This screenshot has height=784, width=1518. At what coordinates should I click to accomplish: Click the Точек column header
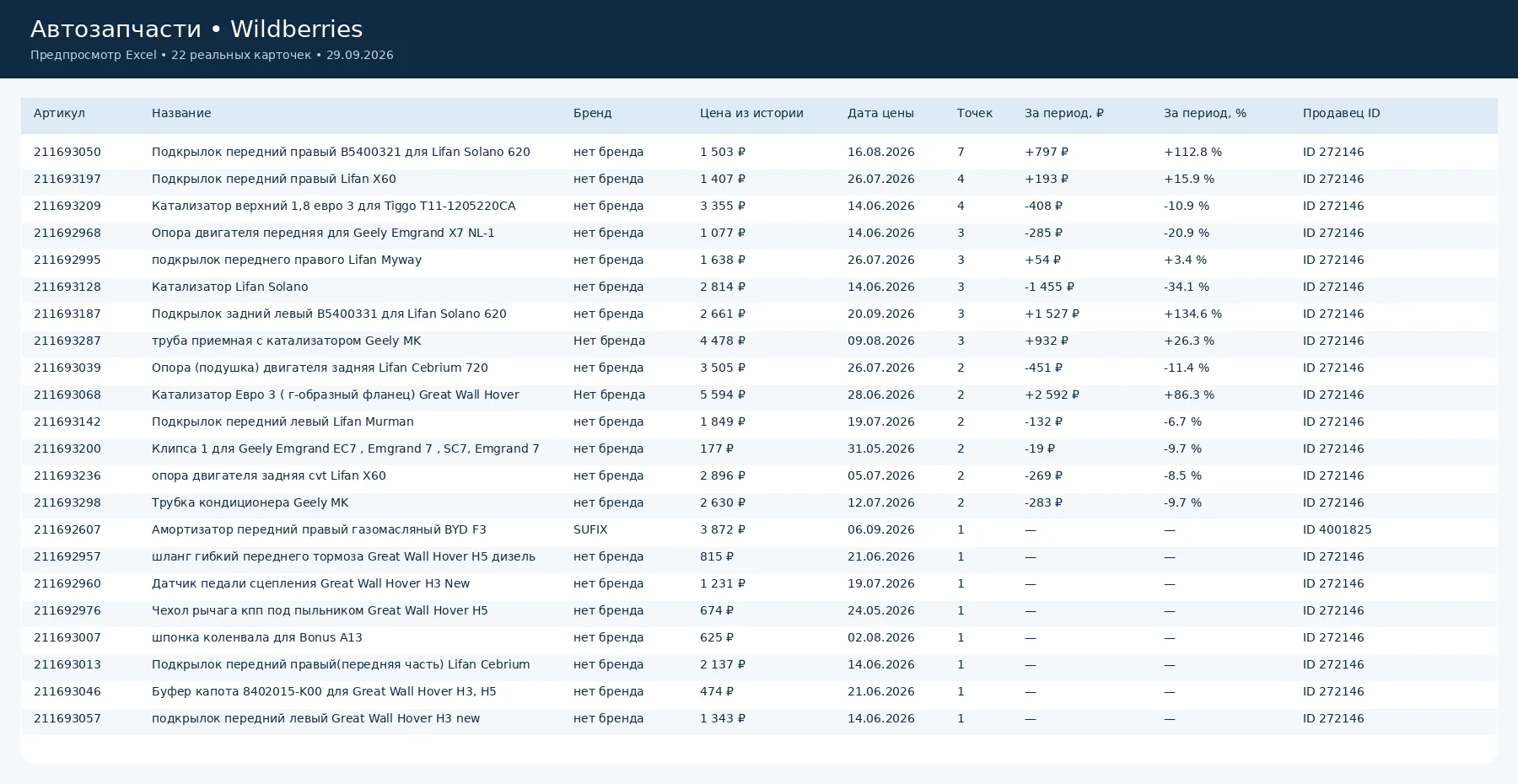point(975,113)
